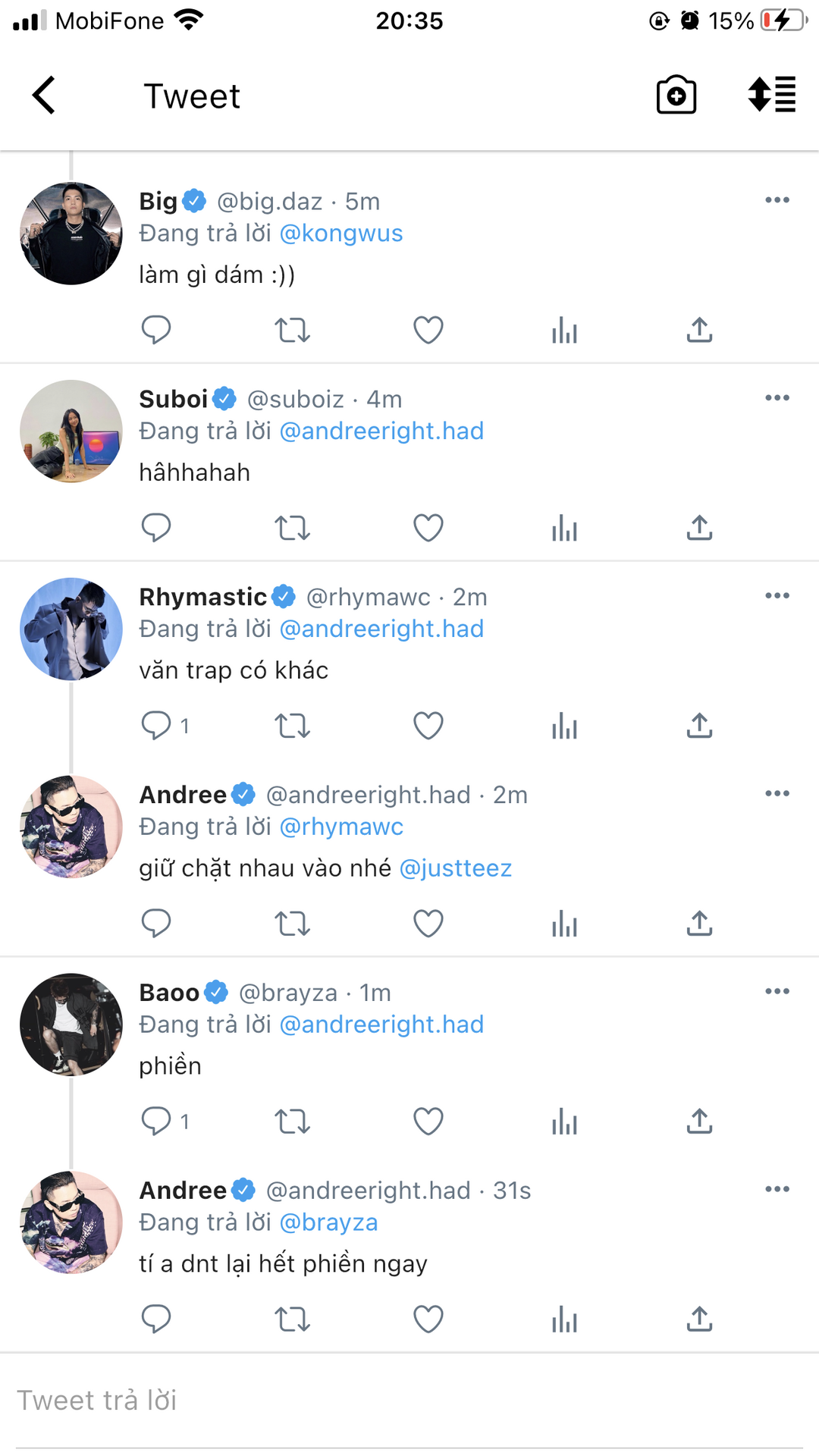Share Big's tweet

pos(699,330)
